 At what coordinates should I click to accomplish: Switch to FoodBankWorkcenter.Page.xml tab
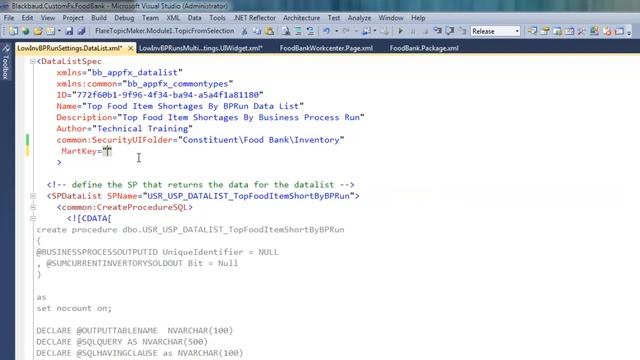pyautogui.click(x=326, y=48)
